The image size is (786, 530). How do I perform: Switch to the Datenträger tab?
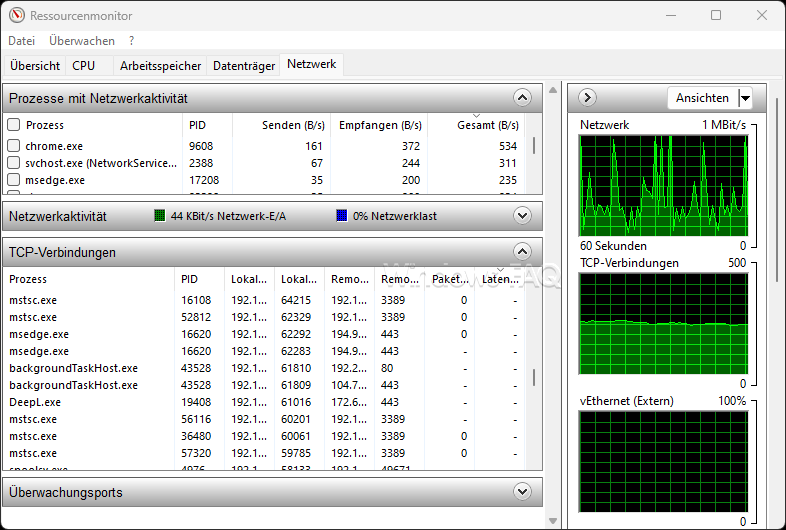[244, 66]
